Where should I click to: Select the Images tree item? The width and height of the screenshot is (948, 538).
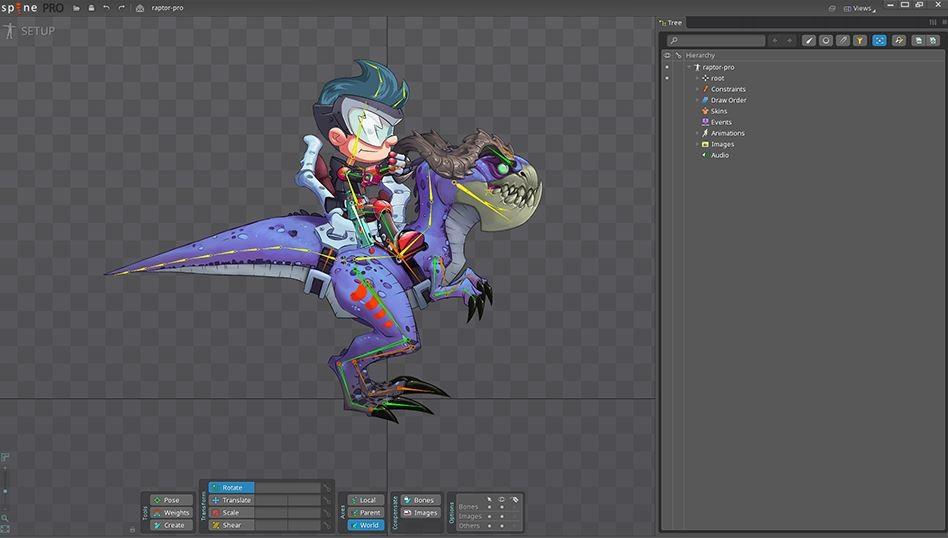(x=722, y=144)
